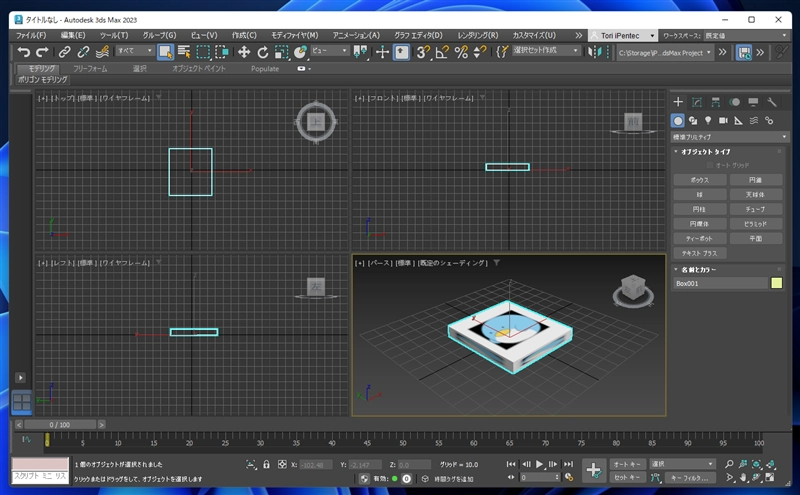Open the workspace dropdown 既定値

(746, 35)
